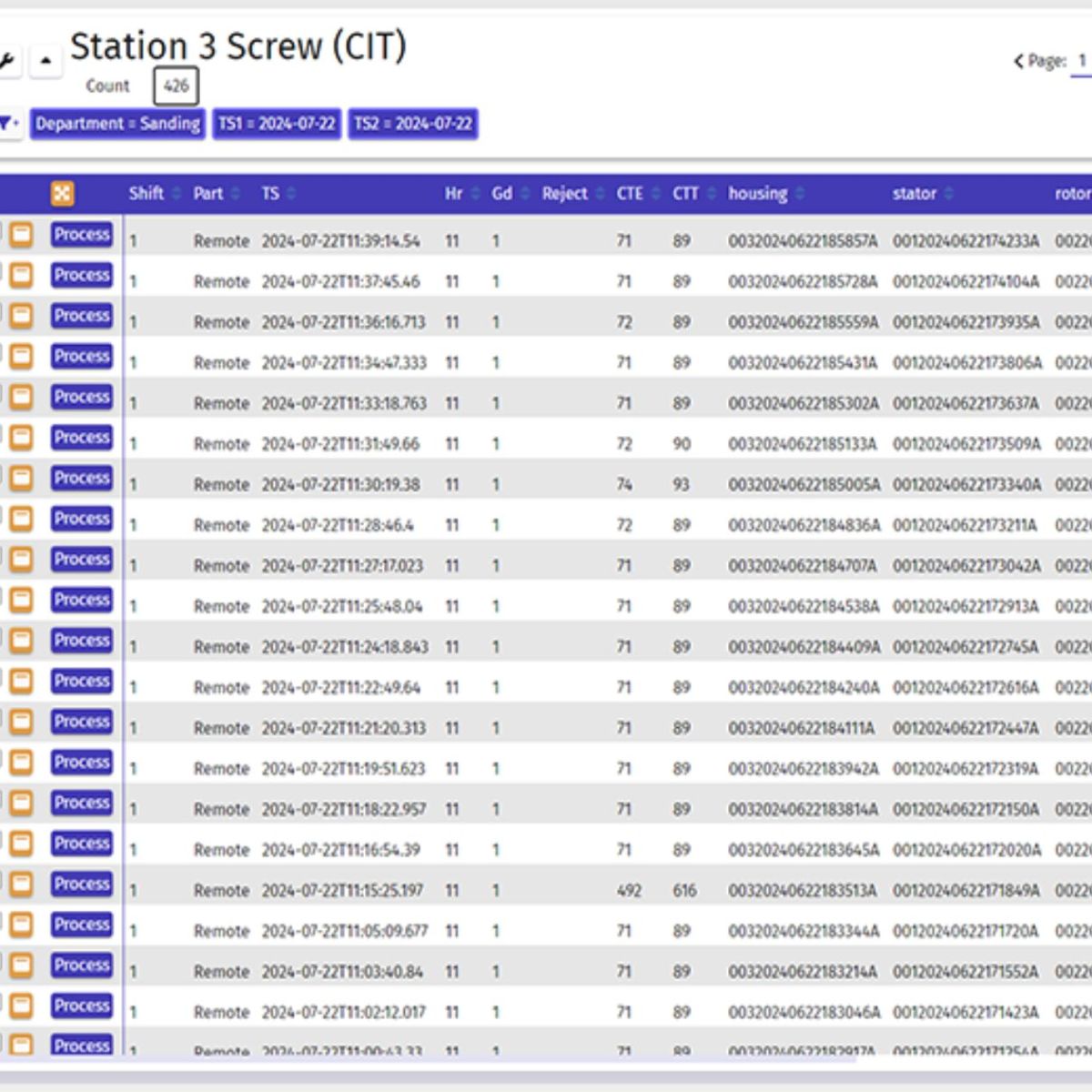Click the wrench settings icon
This screenshot has height=1092, width=1092.
5,62
